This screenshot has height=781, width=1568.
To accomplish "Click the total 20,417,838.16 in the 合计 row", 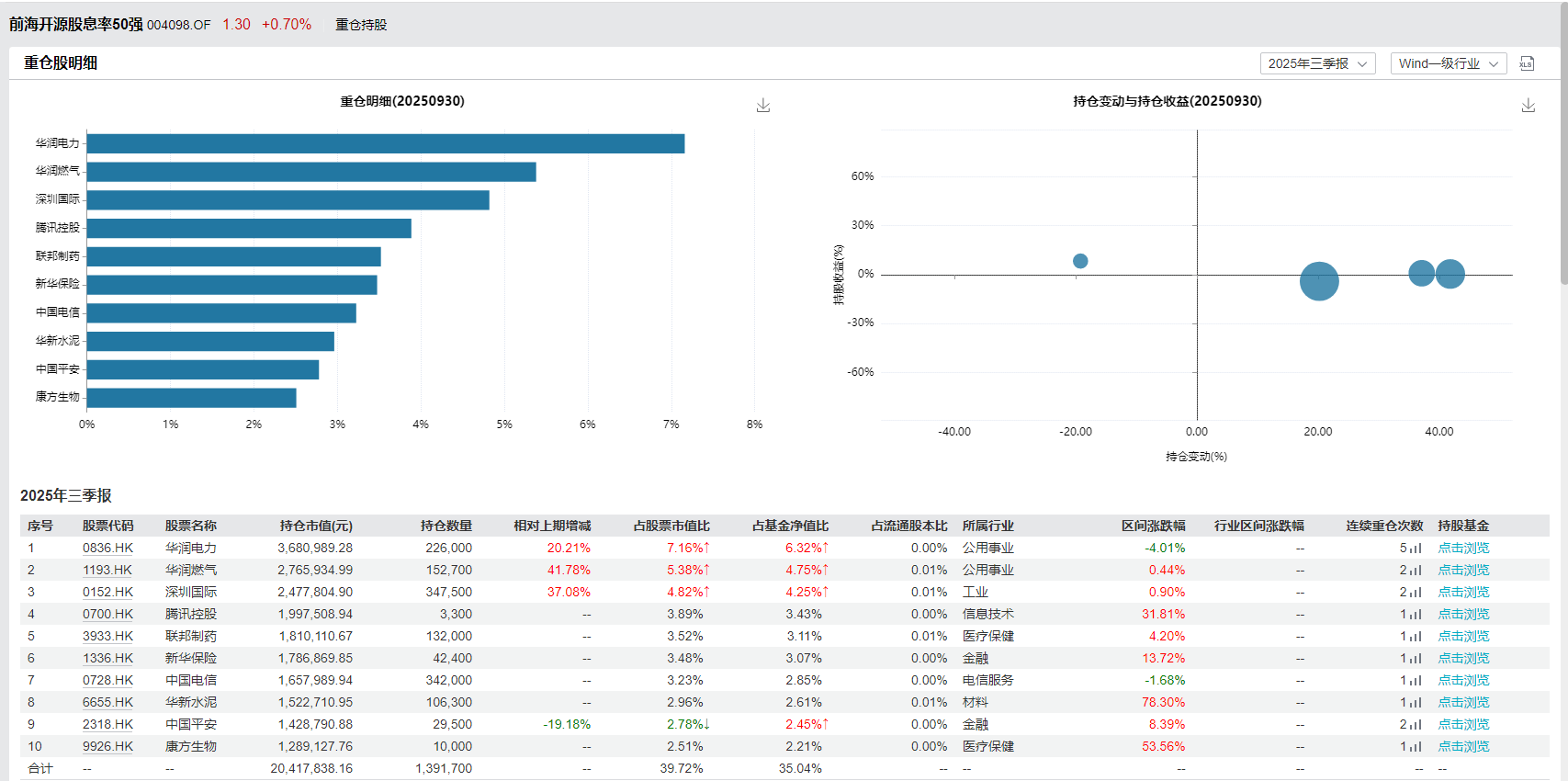I will [x=311, y=769].
